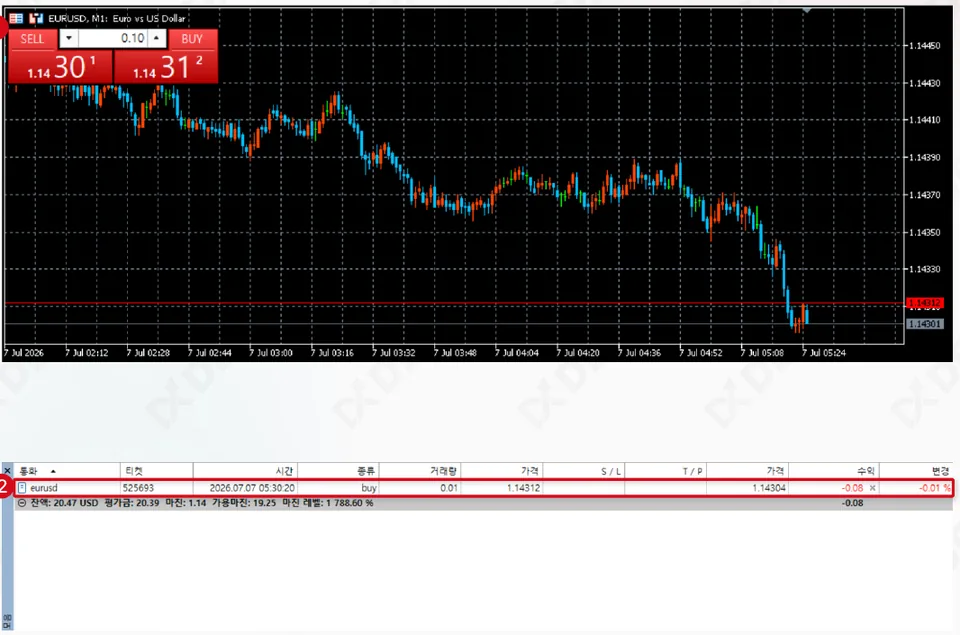The height and width of the screenshot is (635, 960).
Task: Decrease lot volume with the down arrow
Action: [x=69, y=38]
